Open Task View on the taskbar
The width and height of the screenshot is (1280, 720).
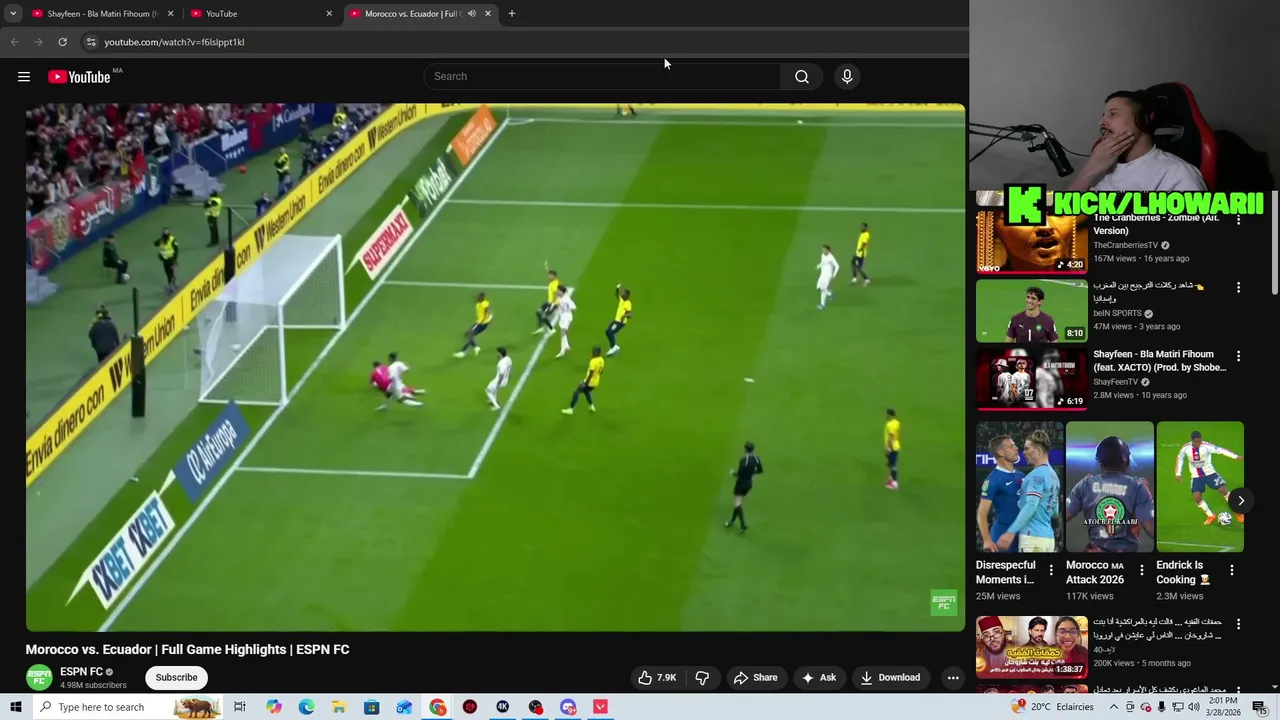click(x=240, y=707)
